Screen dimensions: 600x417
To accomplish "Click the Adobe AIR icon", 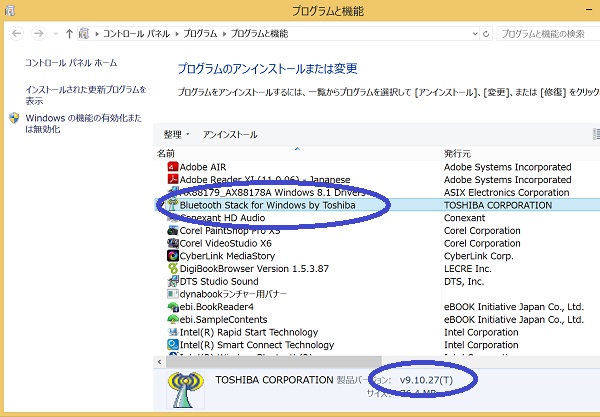I will [173, 167].
